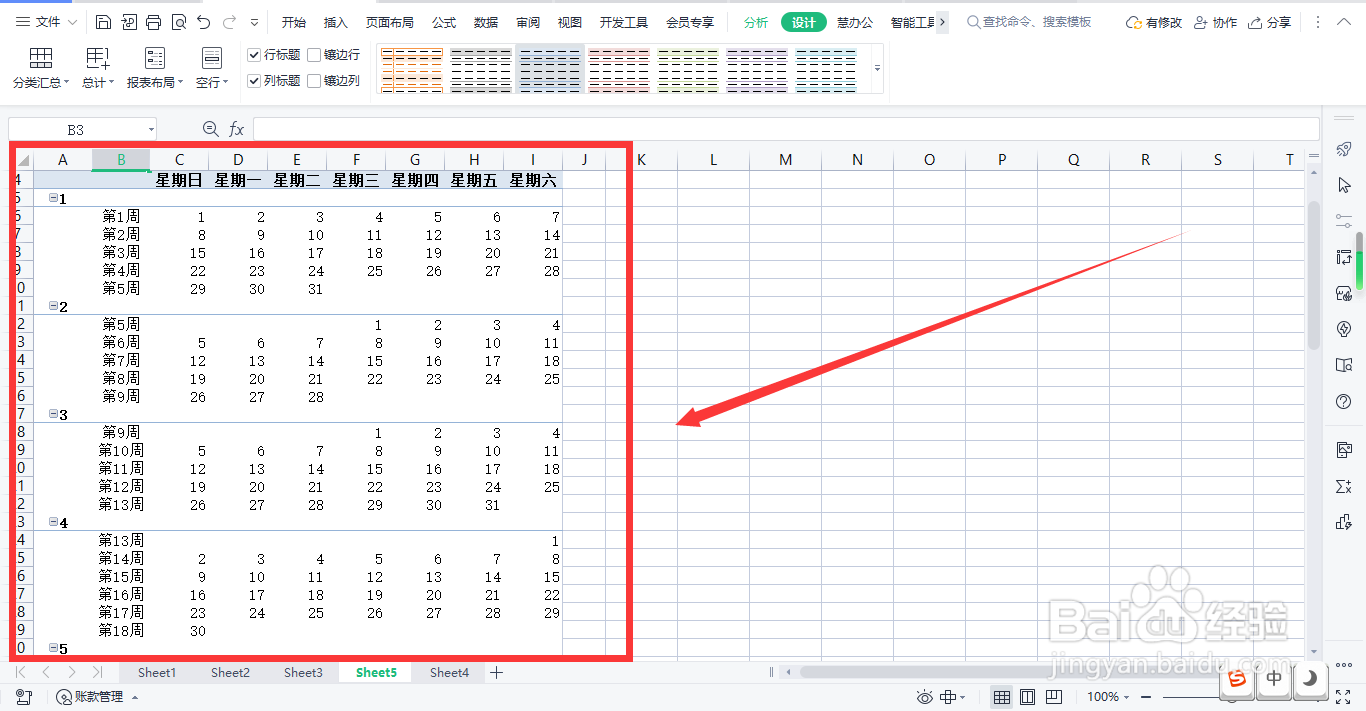This screenshot has height=711, width=1366.
Task: Open the 插入 Insert tab
Action: [336, 22]
